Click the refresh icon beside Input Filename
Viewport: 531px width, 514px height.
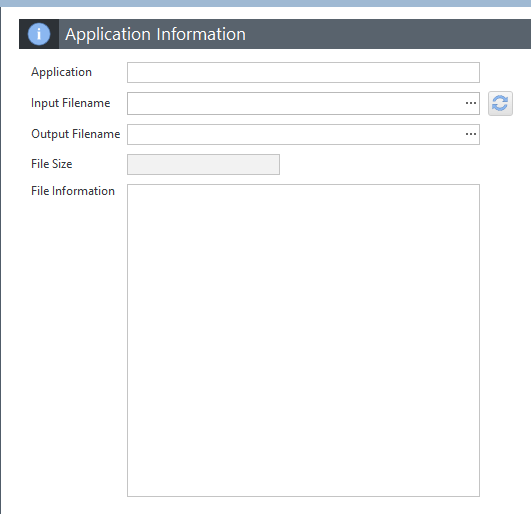pos(500,103)
